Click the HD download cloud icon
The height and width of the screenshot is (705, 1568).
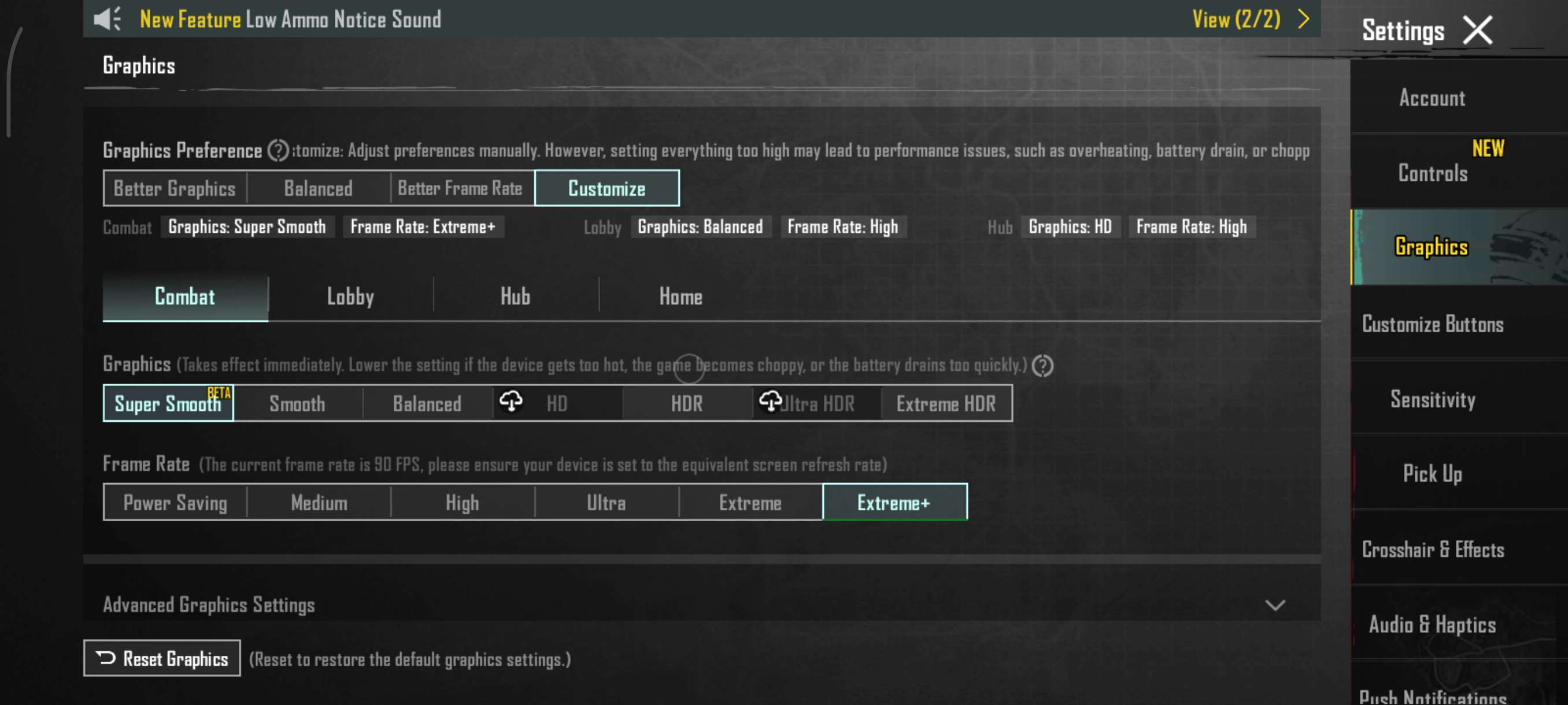click(x=511, y=402)
